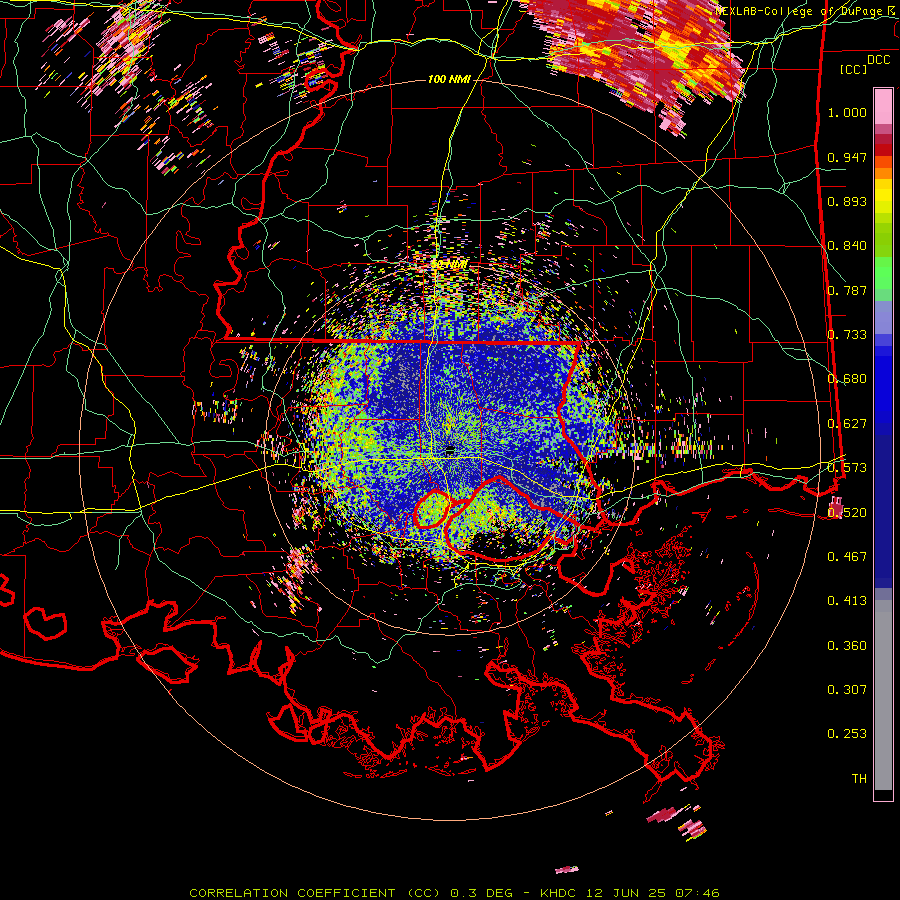The height and width of the screenshot is (900, 900).
Task: Click the 0.680 color scale label
Action: pyautogui.click(x=847, y=379)
